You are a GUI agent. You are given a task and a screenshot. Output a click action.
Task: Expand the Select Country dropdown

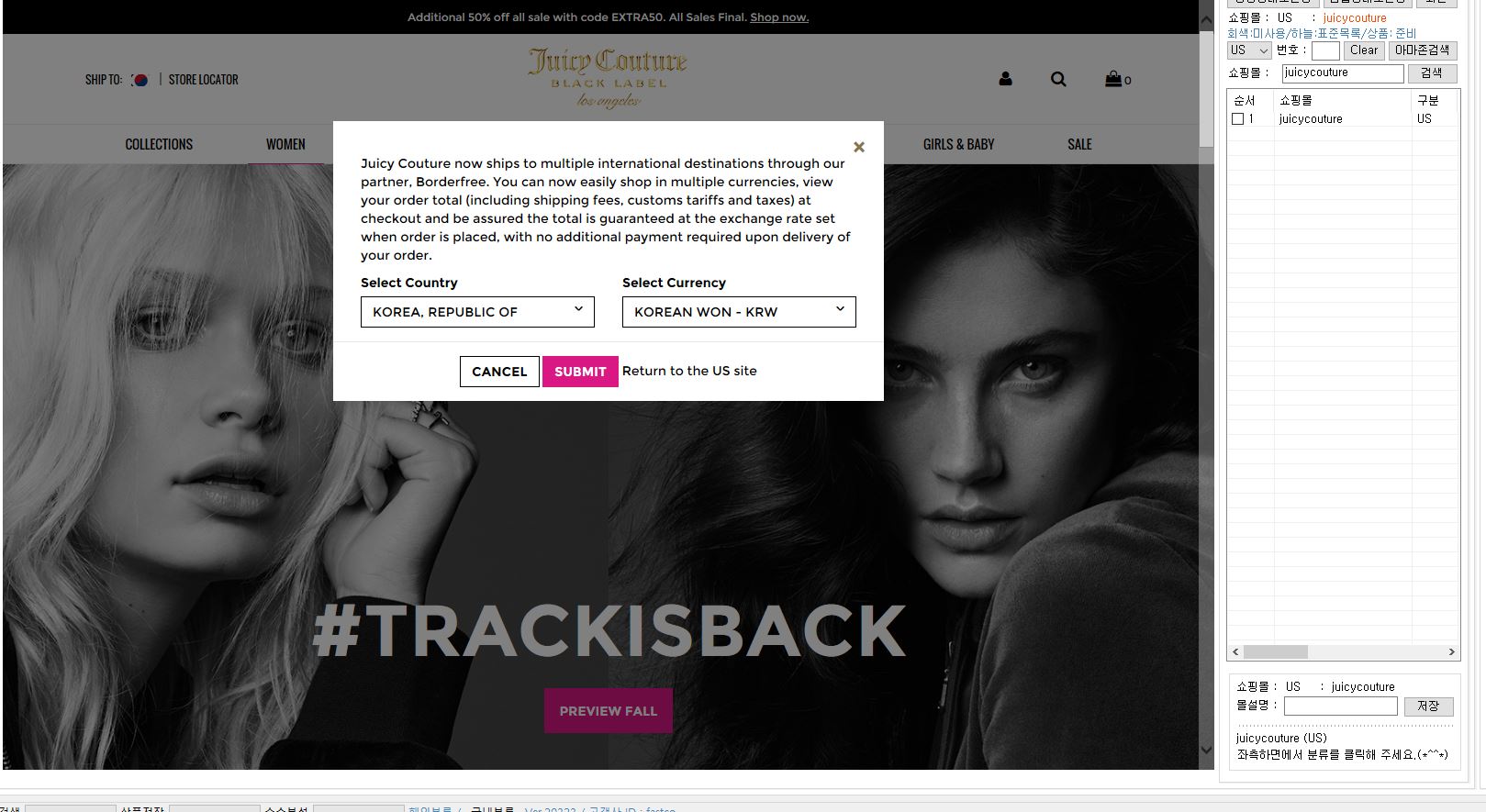tap(477, 312)
